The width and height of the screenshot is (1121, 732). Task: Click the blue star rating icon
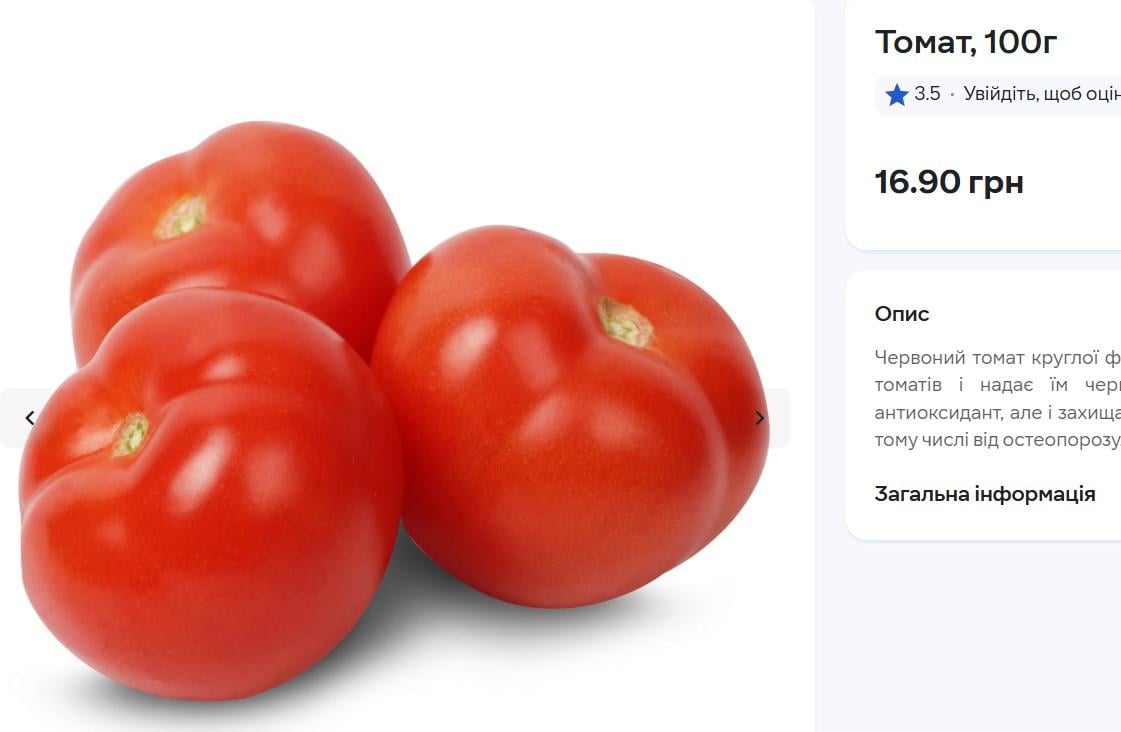896,94
